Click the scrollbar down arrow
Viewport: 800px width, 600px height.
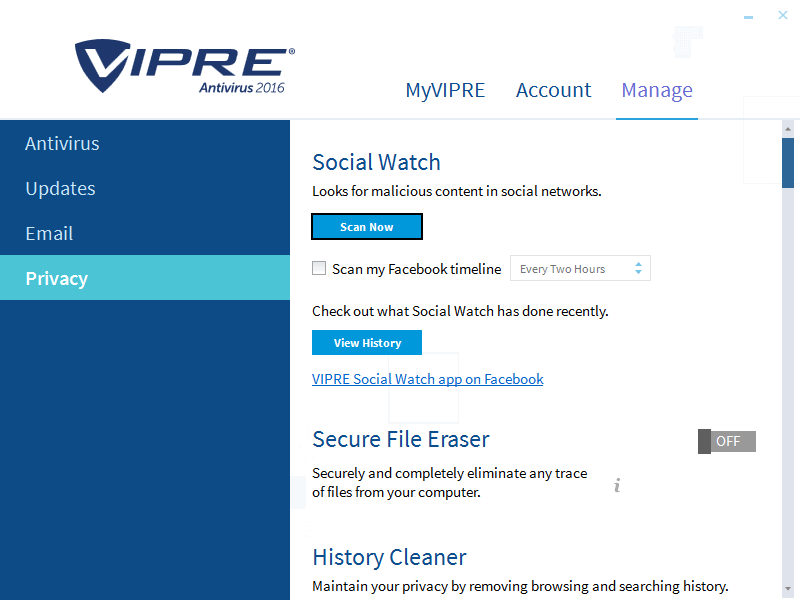(x=790, y=590)
